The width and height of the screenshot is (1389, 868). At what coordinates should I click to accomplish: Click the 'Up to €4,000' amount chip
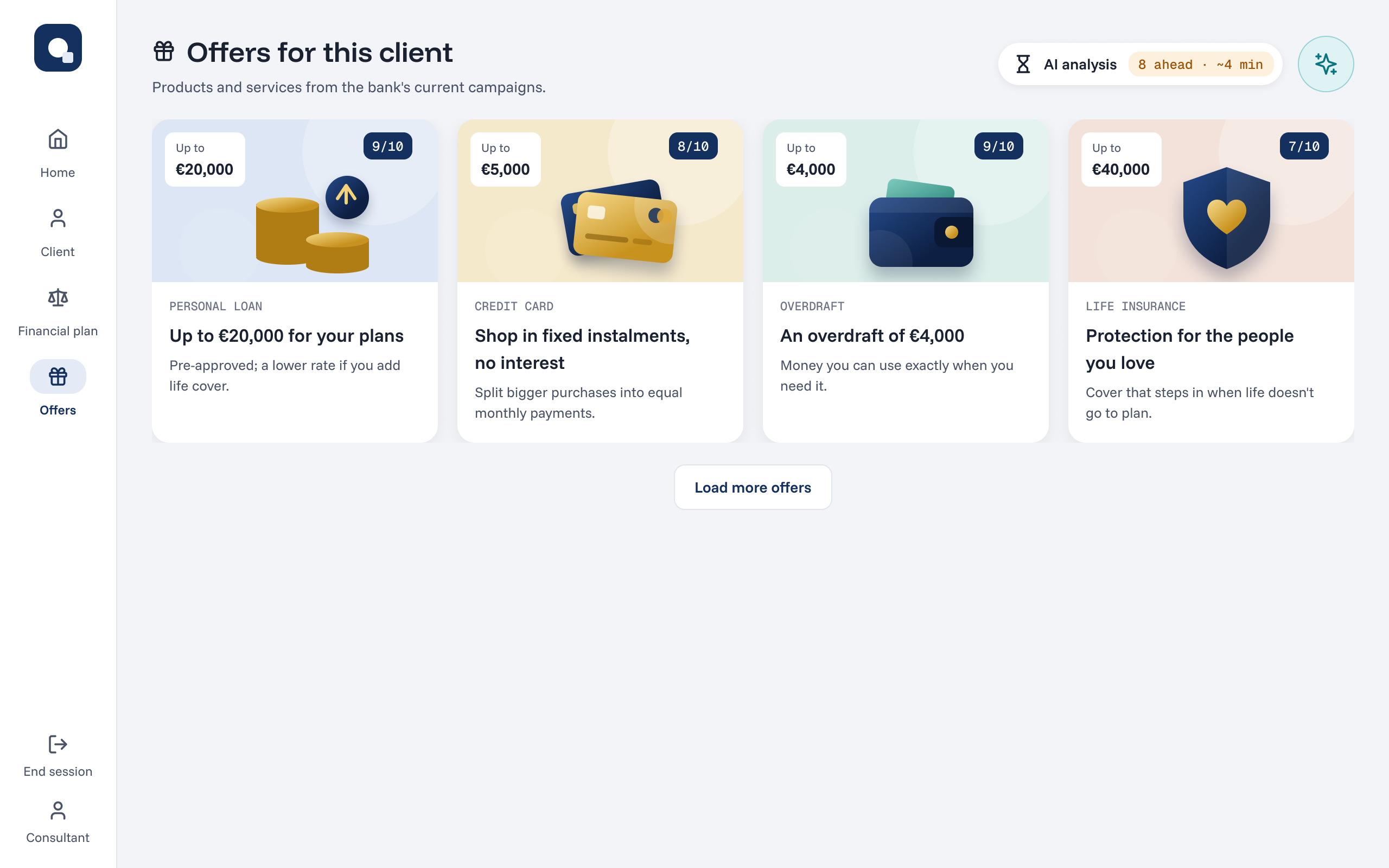(x=811, y=159)
